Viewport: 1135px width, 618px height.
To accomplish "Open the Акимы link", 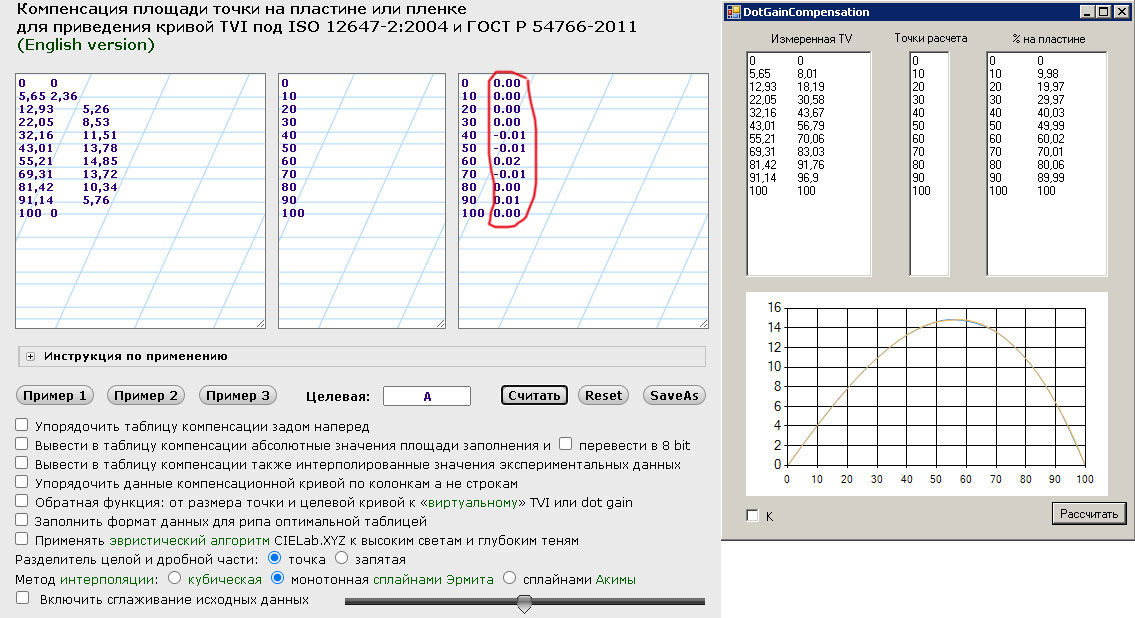I will click(615, 580).
